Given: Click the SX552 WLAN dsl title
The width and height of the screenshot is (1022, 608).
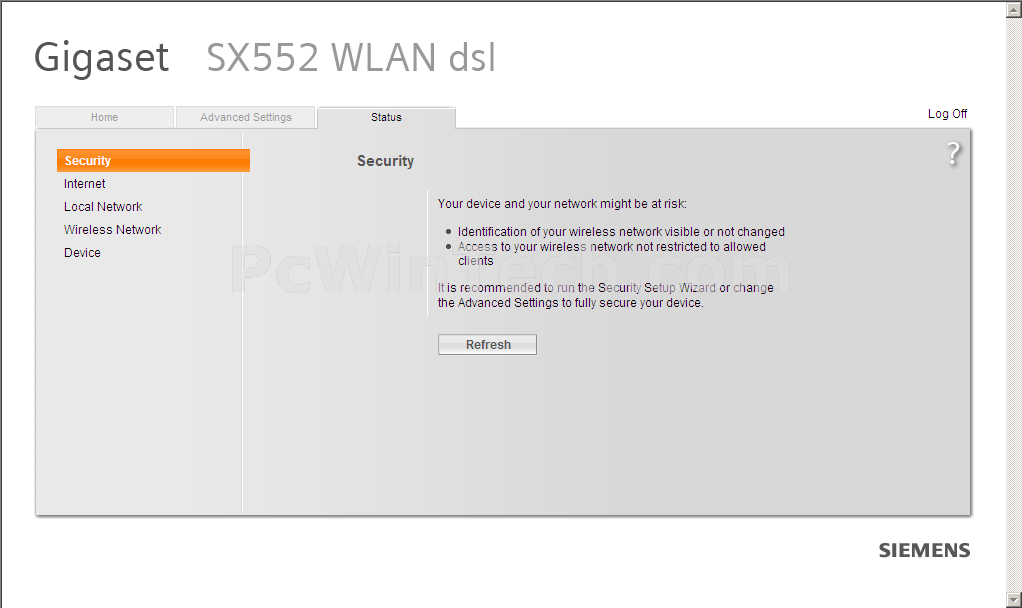Looking at the screenshot, I should click(351, 57).
